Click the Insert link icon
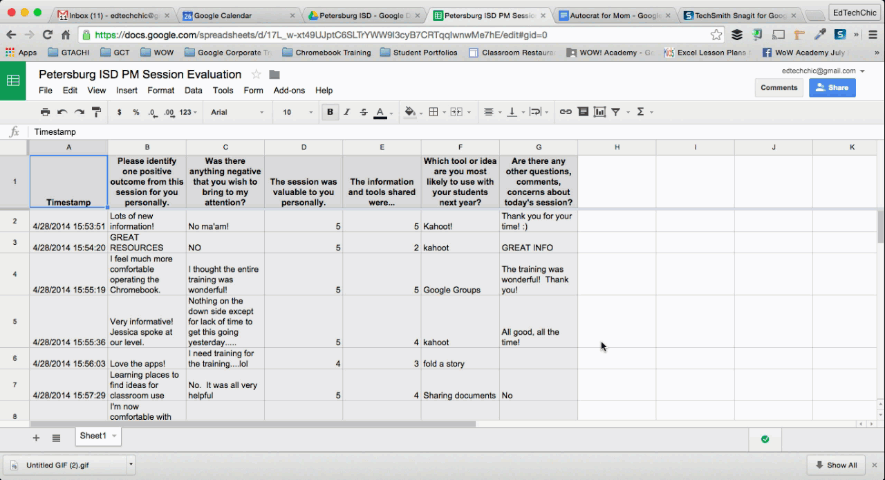Screen dimensions: 885x480 click(566, 112)
